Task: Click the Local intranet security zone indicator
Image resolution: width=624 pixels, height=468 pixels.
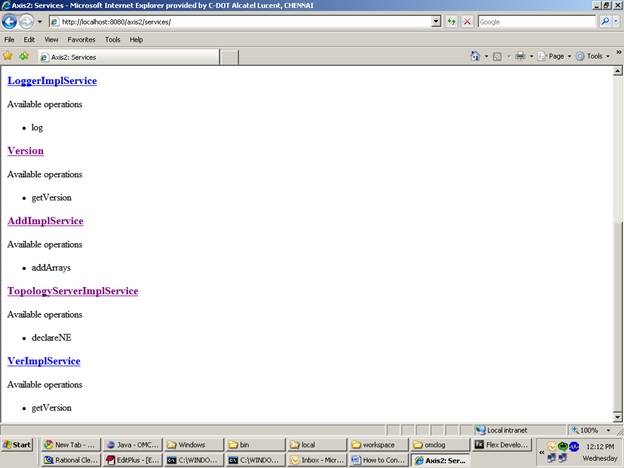Action: pos(501,430)
